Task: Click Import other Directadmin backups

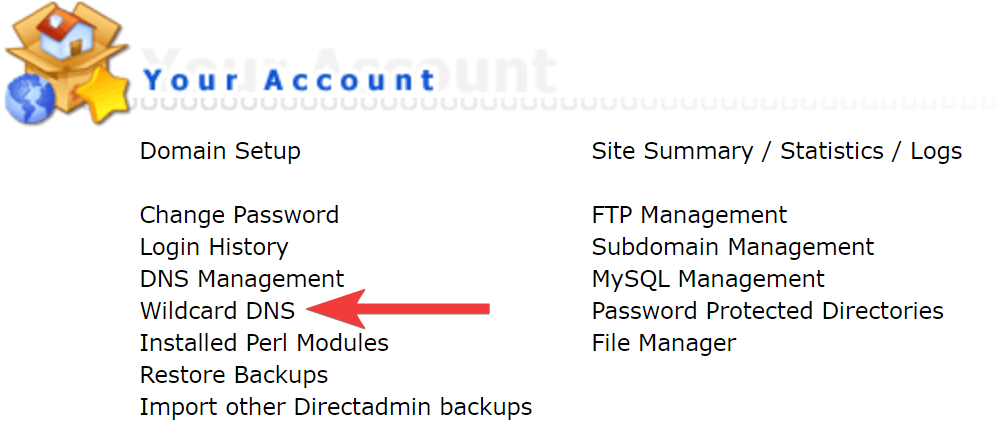Action: click(x=336, y=407)
